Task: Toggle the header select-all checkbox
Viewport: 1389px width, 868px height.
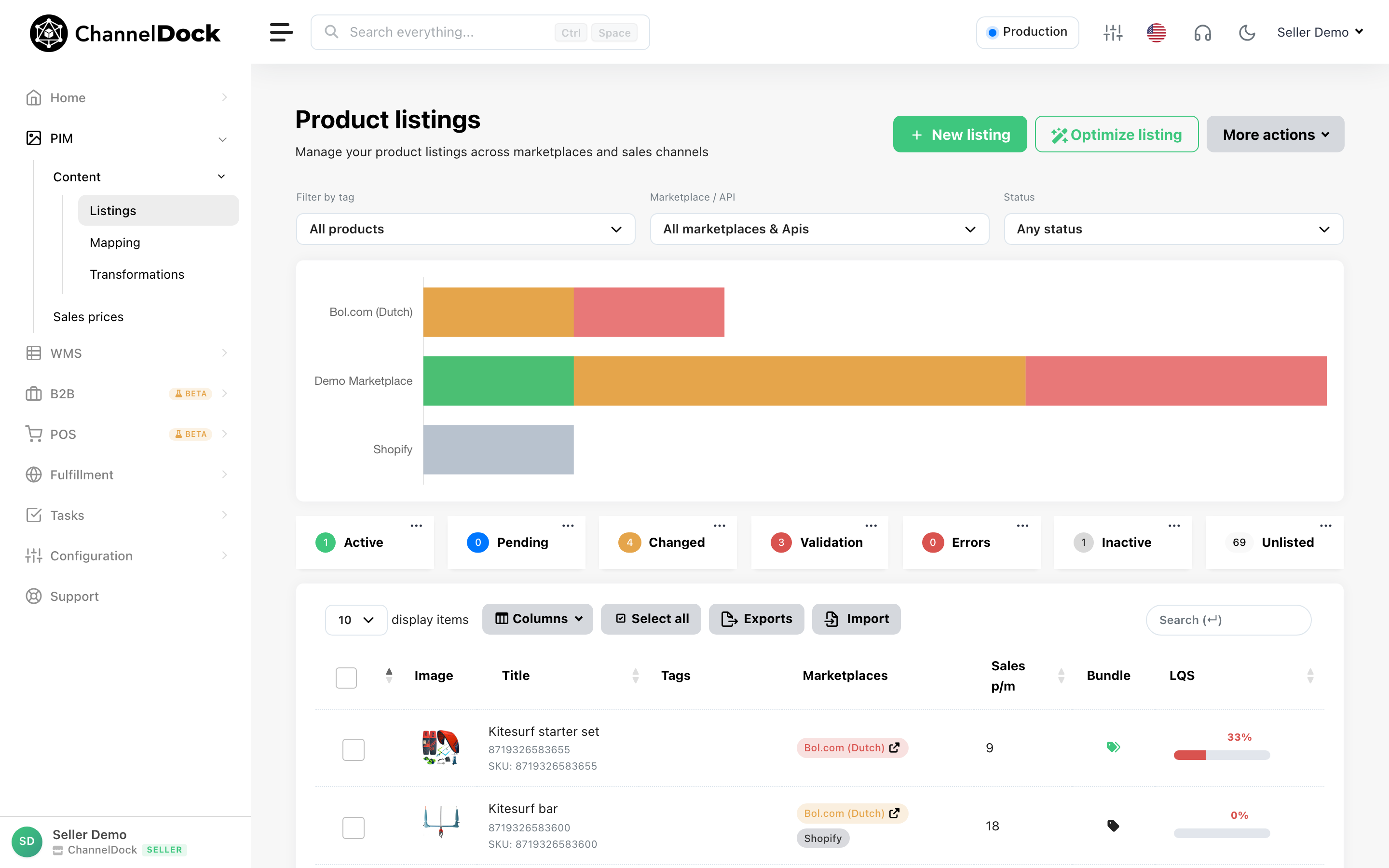Action: pyautogui.click(x=346, y=678)
